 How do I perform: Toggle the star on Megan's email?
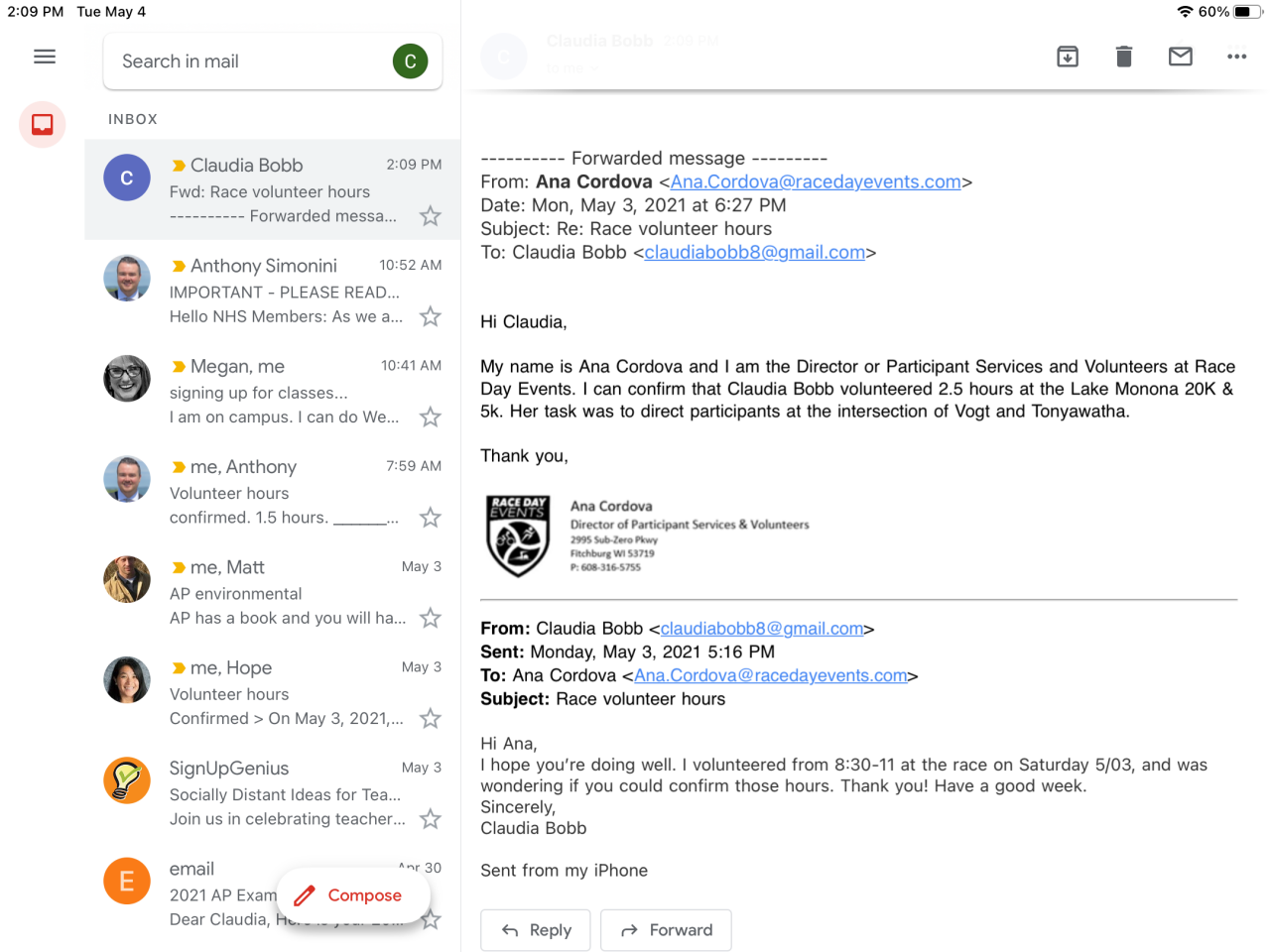(430, 417)
